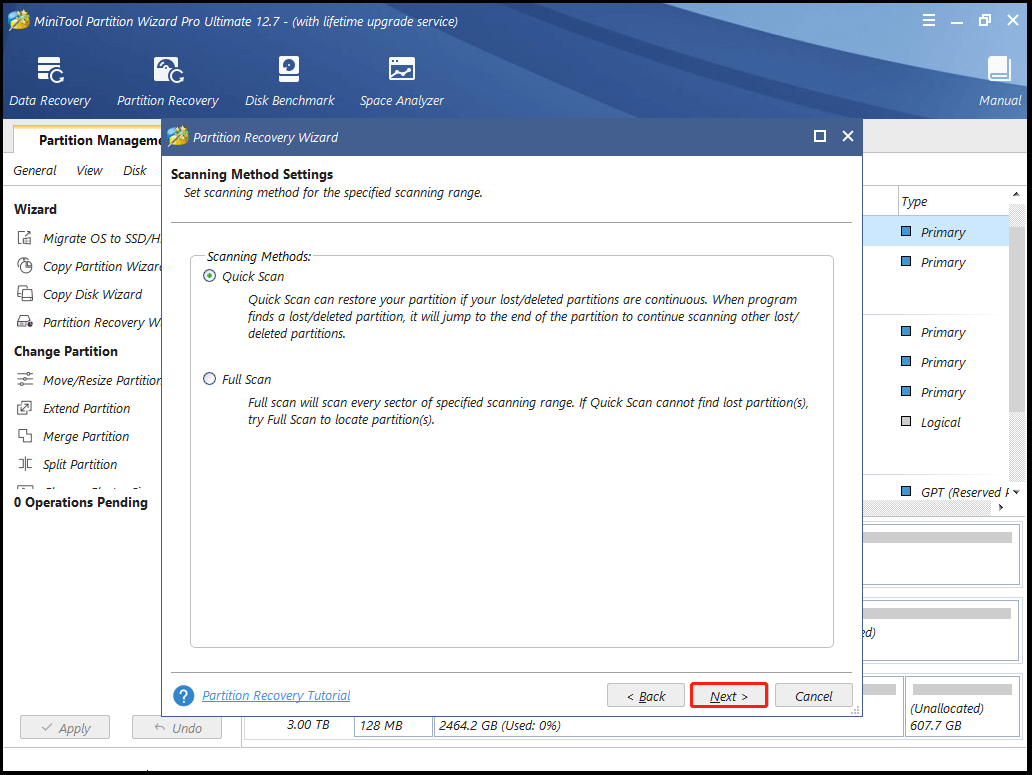Close the MiniTool Partition Wizard main window
This screenshot has width=1032, height=775.
pos(1013,20)
